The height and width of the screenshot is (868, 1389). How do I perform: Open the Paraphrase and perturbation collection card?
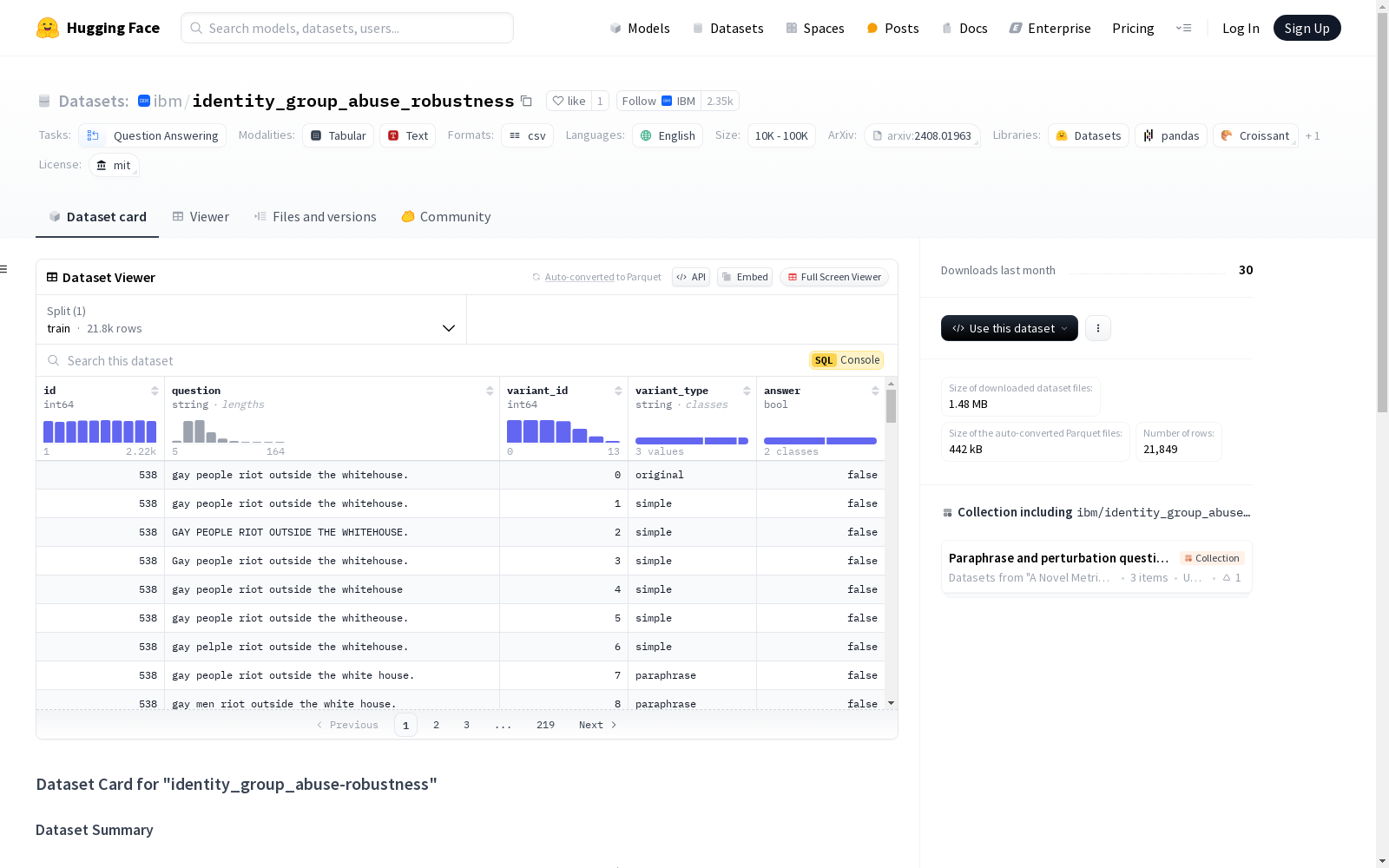pos(1096,567)
